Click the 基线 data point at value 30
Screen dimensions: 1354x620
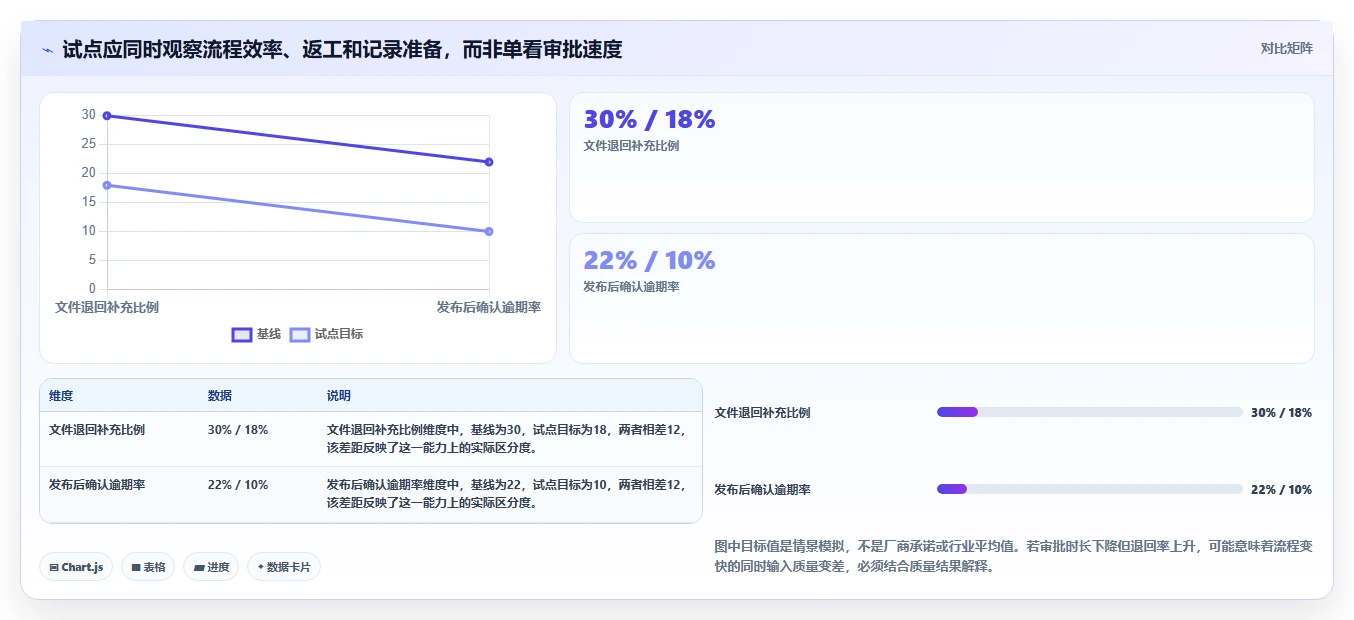(x=107, y=116)
